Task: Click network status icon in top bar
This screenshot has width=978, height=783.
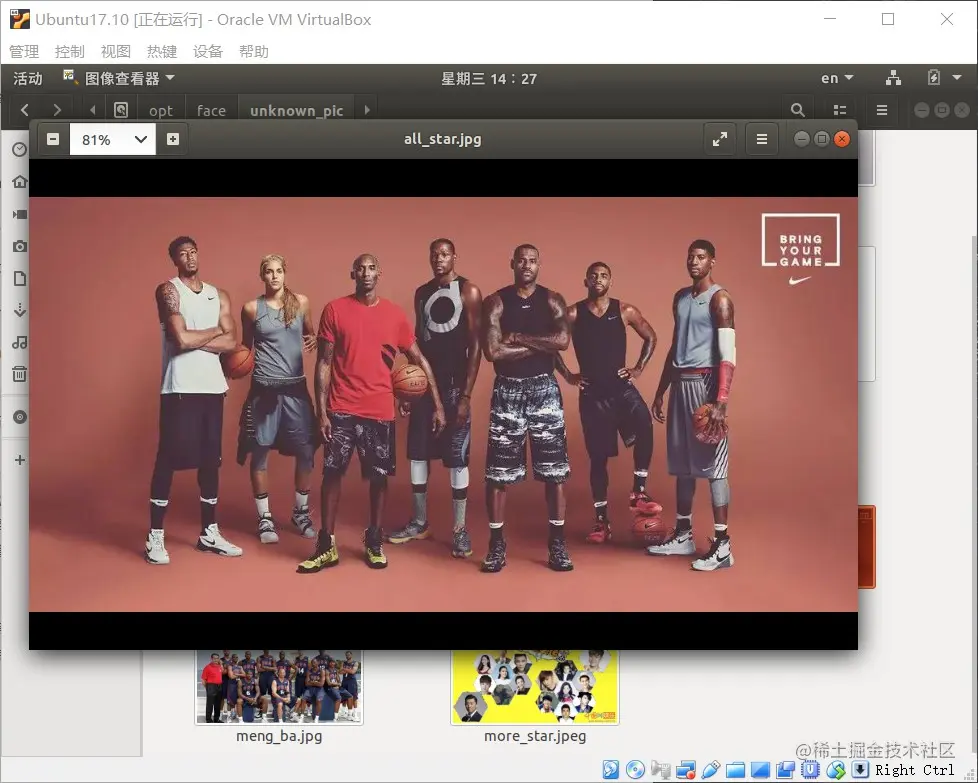Action: (893, 78)
